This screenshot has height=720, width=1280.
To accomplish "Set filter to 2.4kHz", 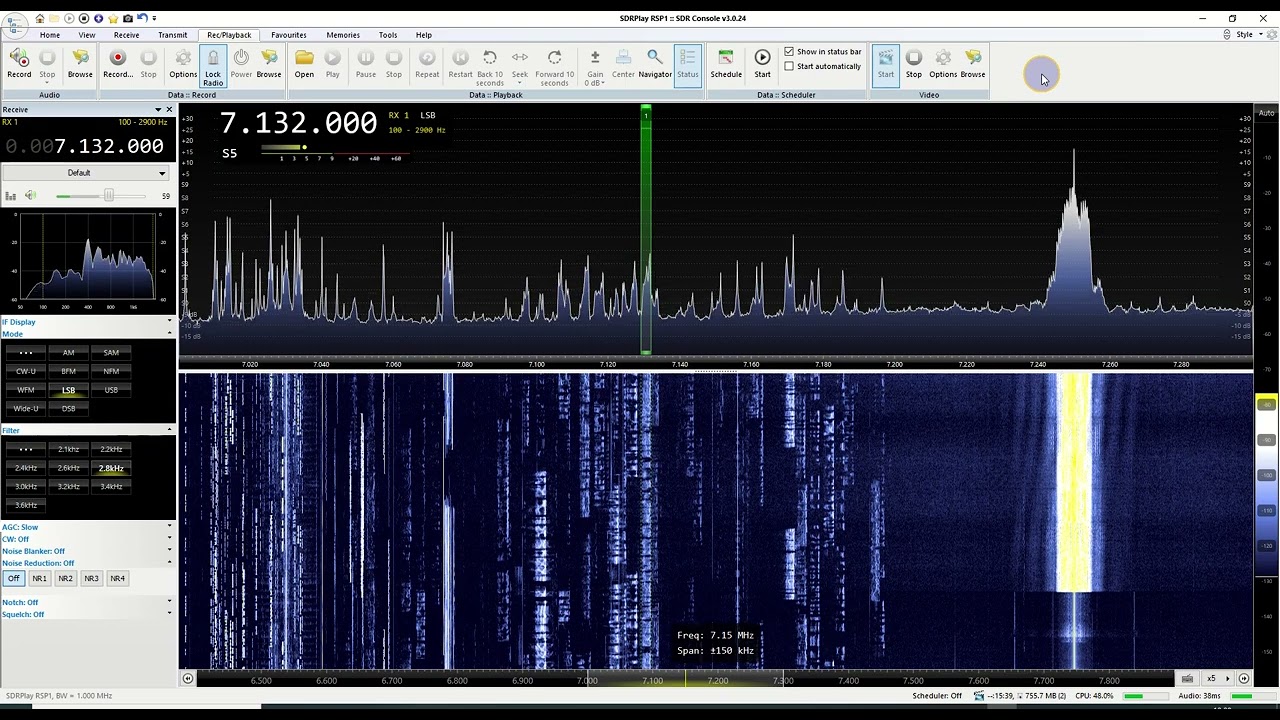I will tap(26, 468).
